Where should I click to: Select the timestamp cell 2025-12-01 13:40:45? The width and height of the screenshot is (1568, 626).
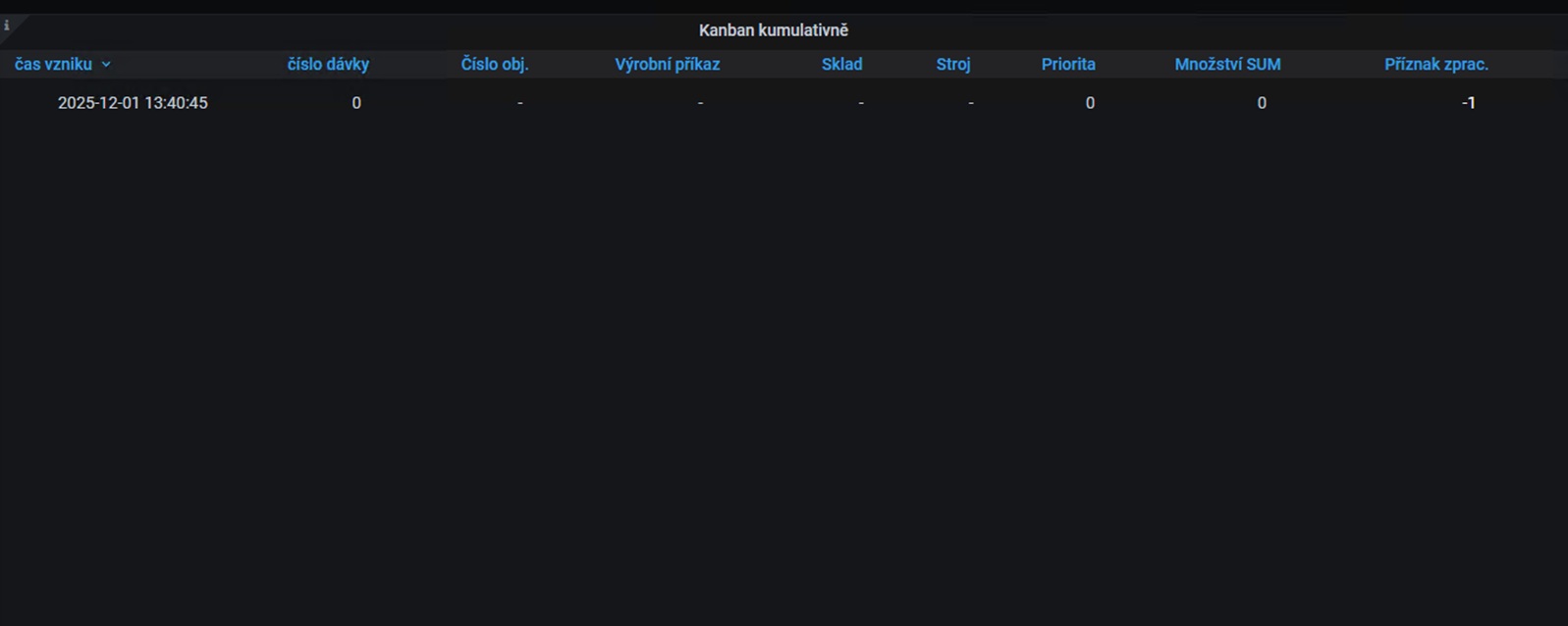point(133,103)
